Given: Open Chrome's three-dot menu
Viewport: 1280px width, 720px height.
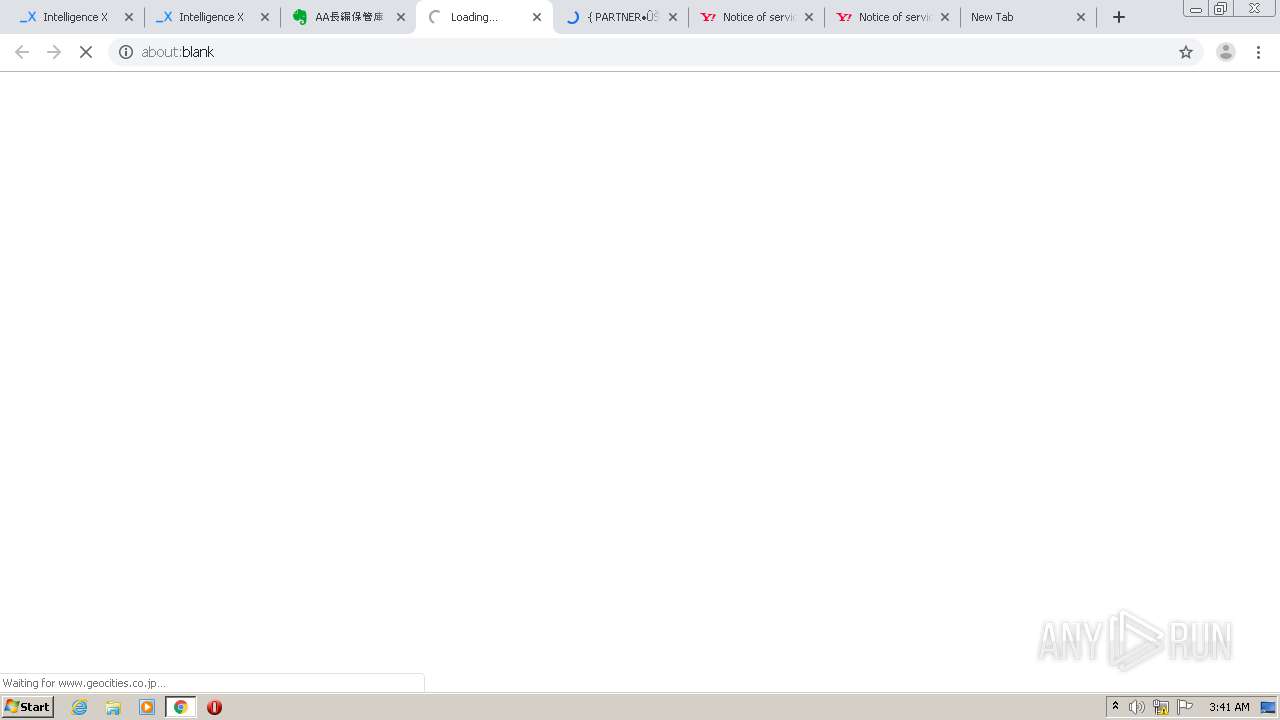Looking at the screenshot, I should click(x=1259, y=52).
